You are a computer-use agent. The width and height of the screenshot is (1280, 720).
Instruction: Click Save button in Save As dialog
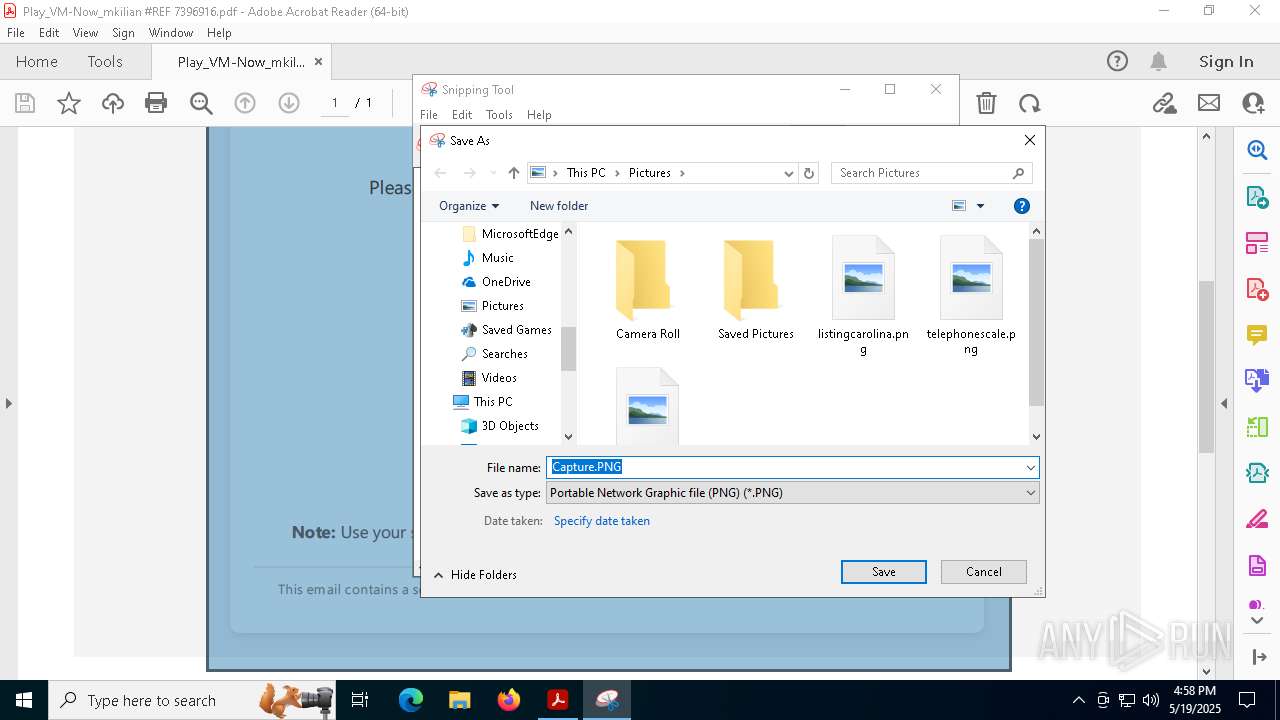coord(884,572)
